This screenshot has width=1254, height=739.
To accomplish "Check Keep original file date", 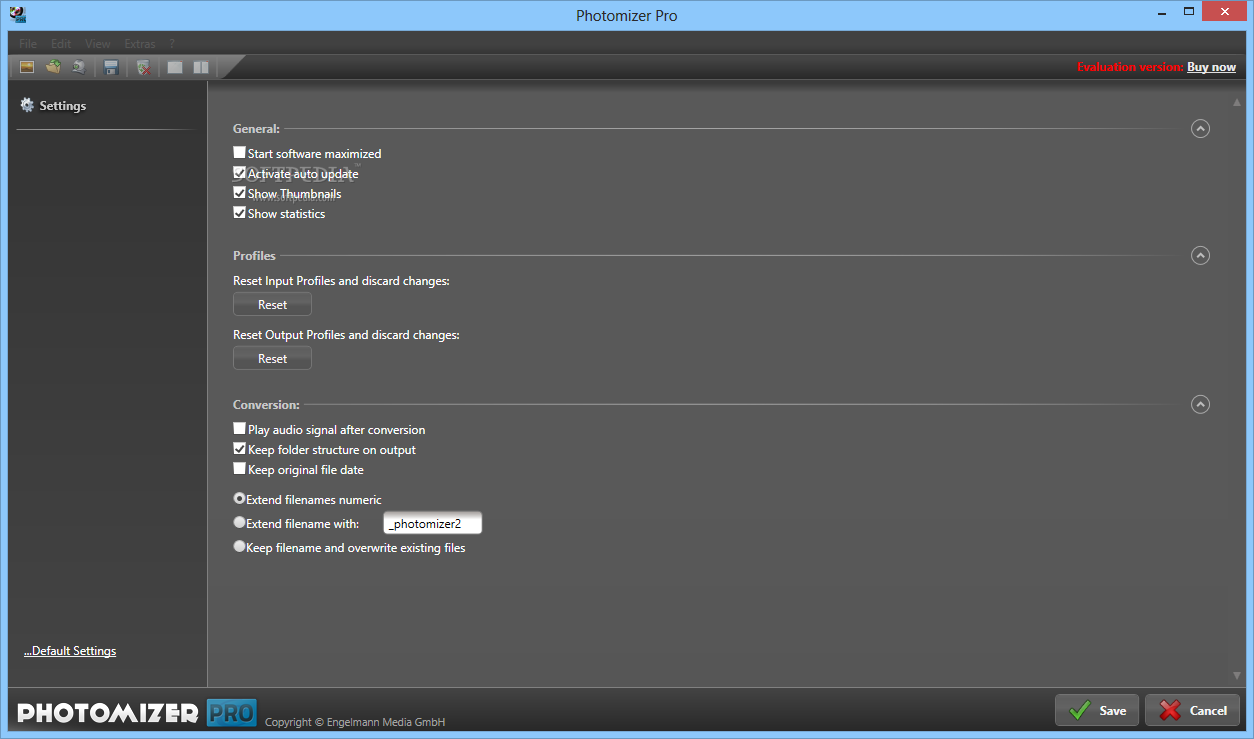I will 239,469.
